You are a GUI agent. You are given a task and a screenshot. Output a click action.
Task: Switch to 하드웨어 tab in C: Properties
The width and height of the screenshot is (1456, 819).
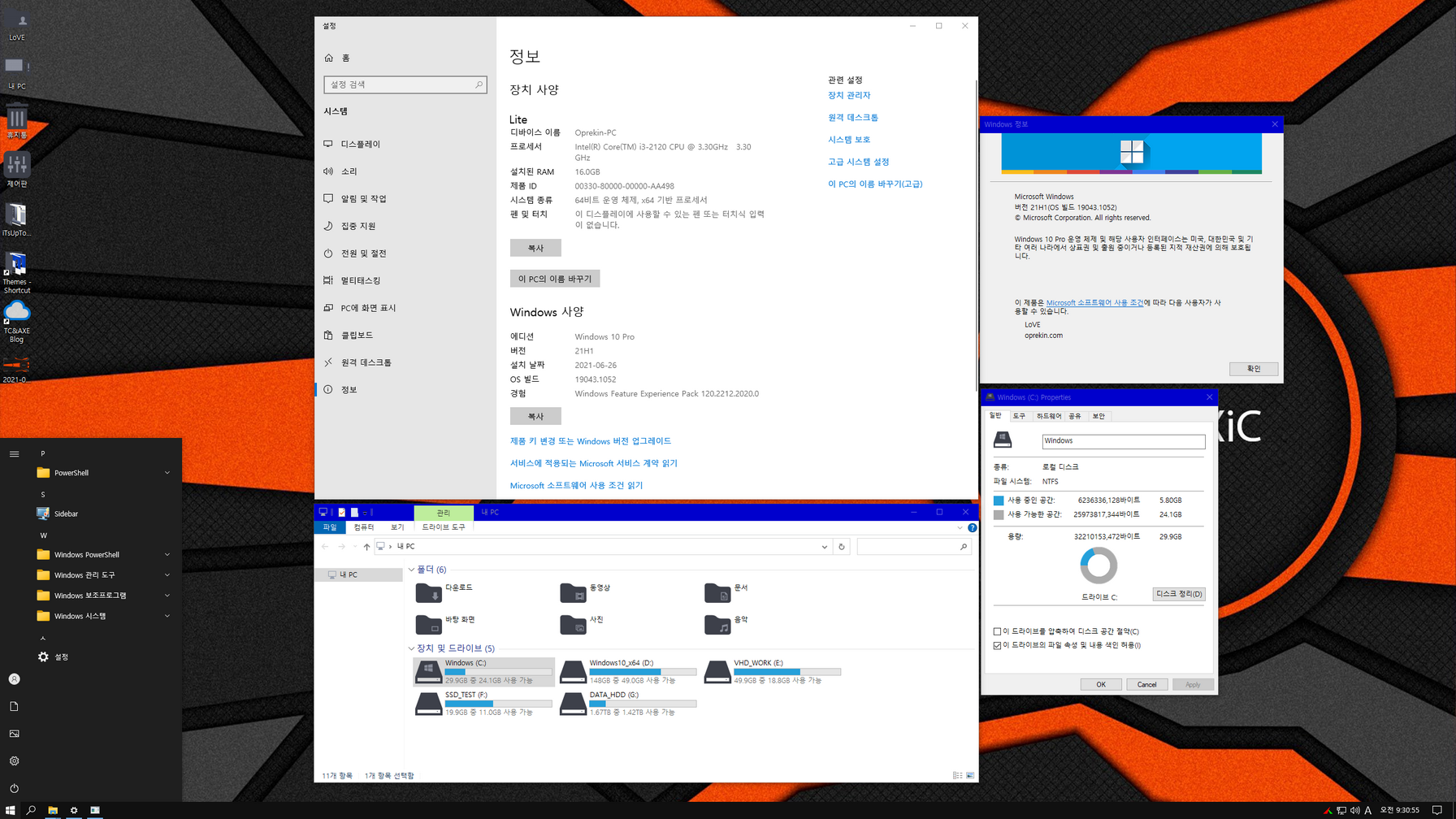tap(1049, 416)
